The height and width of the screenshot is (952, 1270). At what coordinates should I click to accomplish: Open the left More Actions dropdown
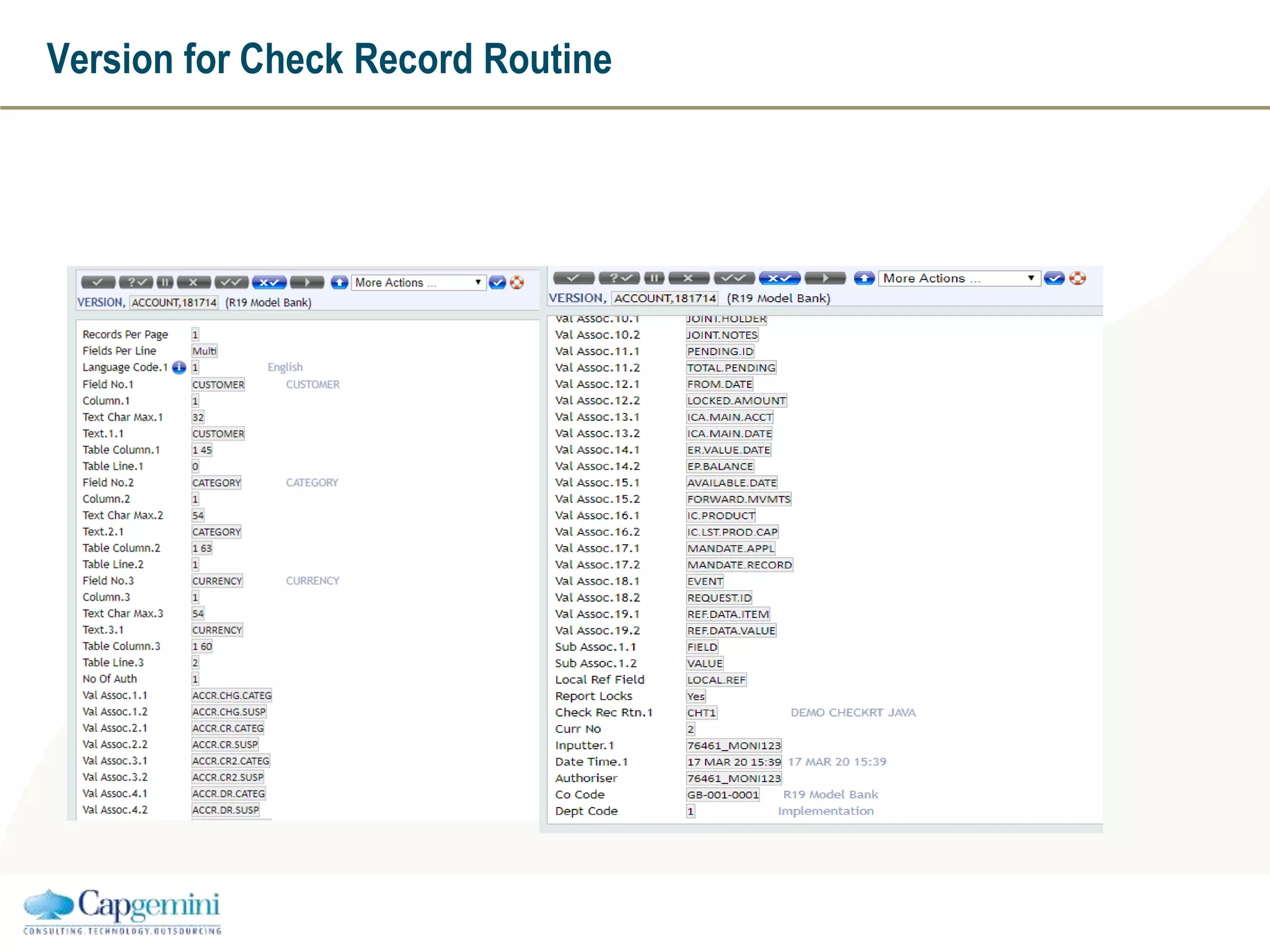point(419,283)
